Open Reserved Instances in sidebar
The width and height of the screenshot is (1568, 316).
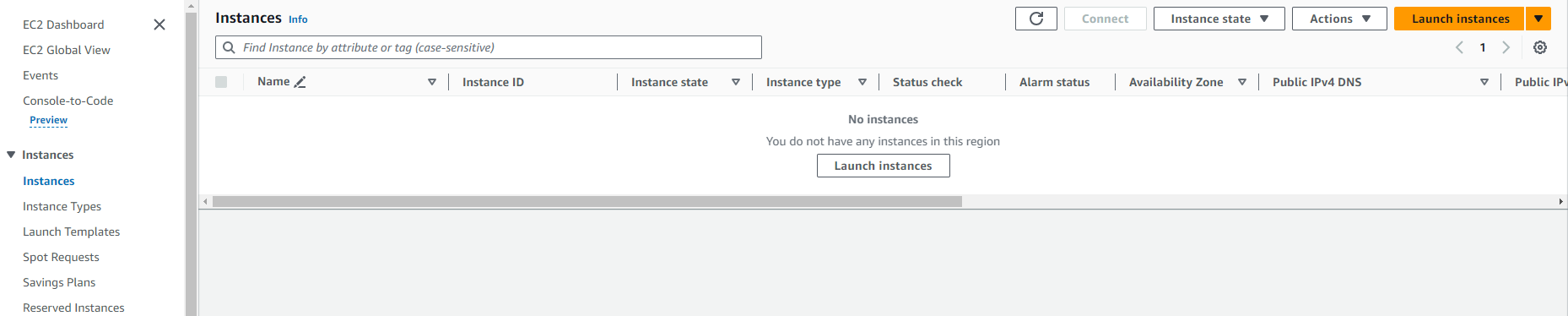(x=73, y=308)
